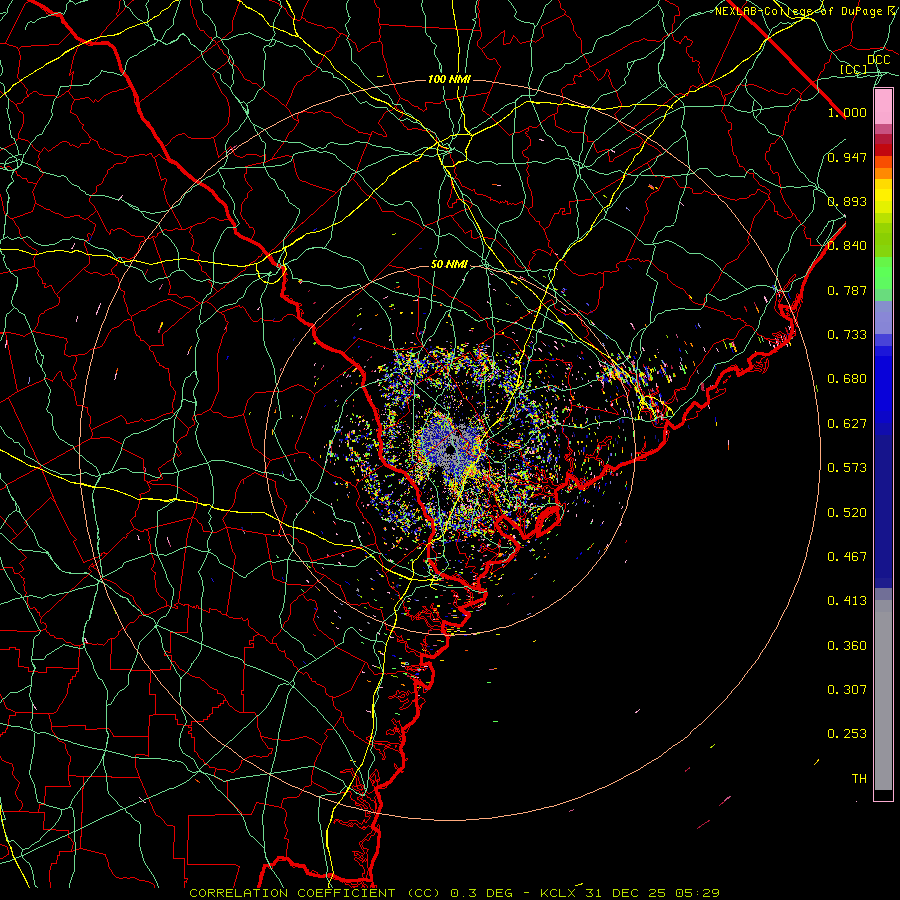Click the 0.680 legend value
The height and width of the screenshot is (900, 900).
tap(847, 379)
